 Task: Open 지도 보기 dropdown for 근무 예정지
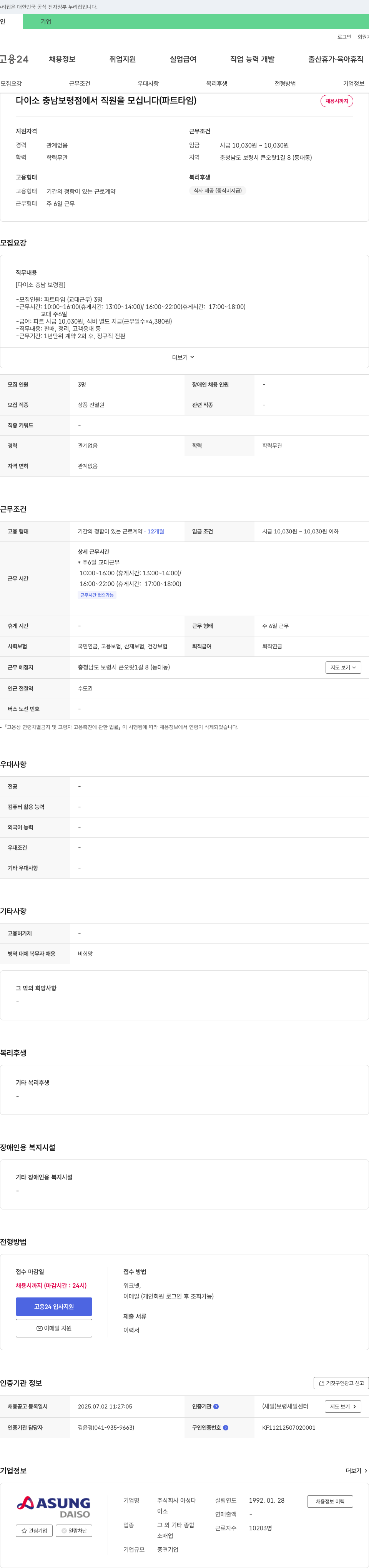coord(343,668)
